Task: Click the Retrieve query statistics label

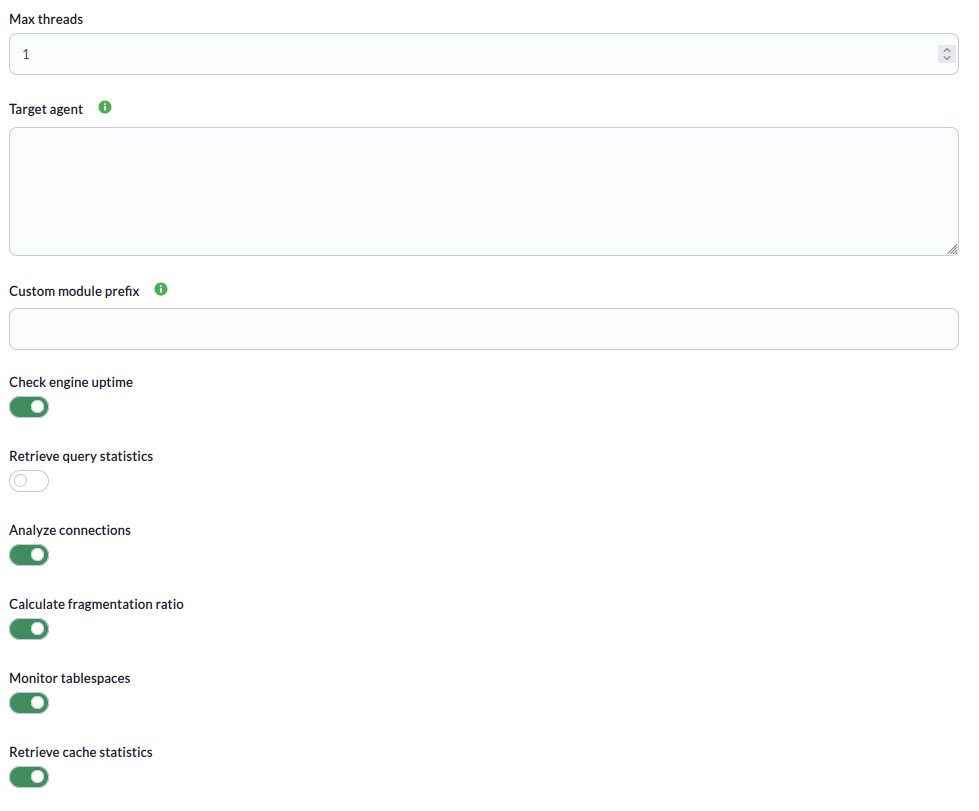Action: pos(81,456)
